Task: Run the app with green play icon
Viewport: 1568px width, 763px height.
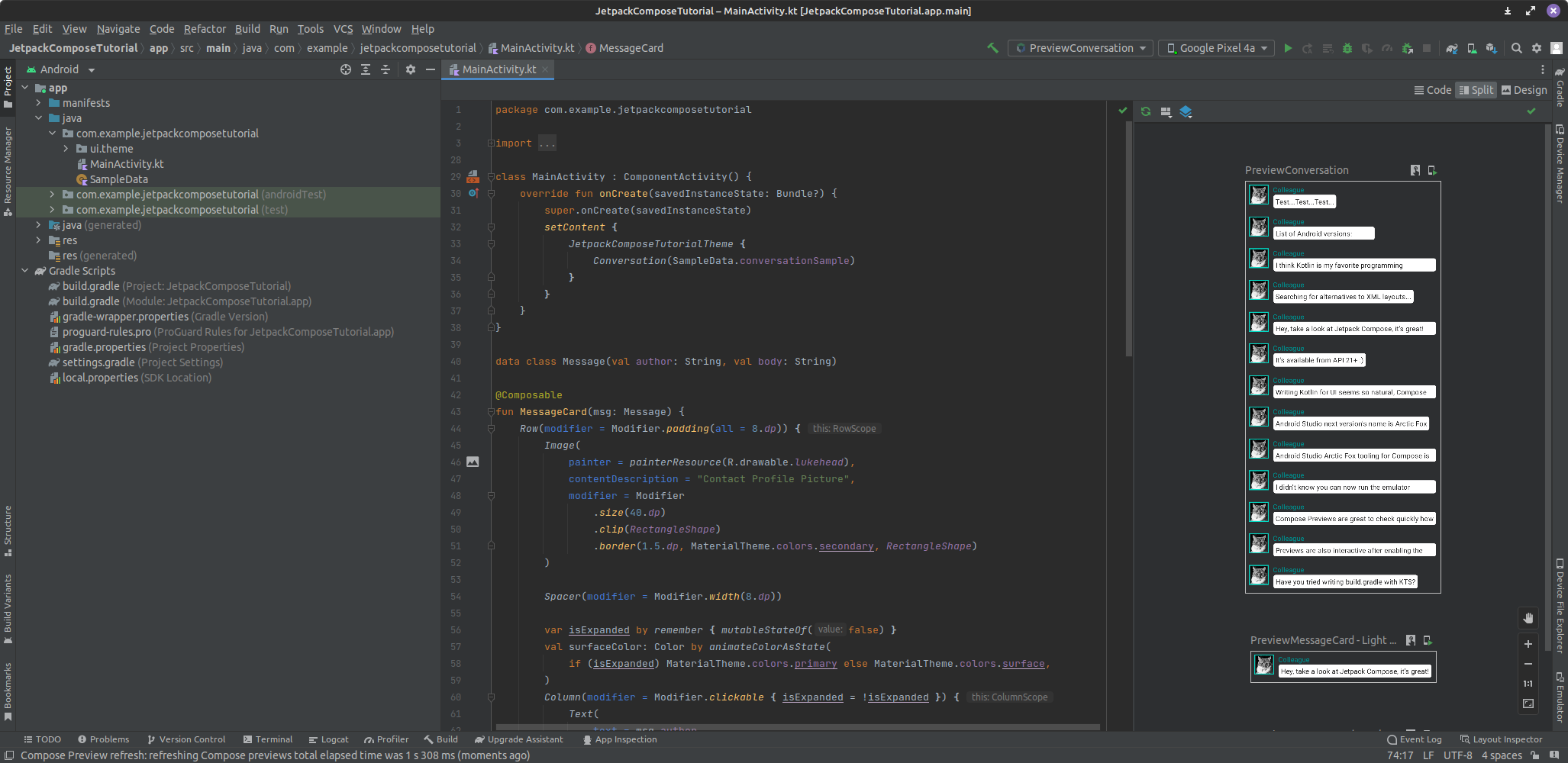Action: [x=1288, y=48]
